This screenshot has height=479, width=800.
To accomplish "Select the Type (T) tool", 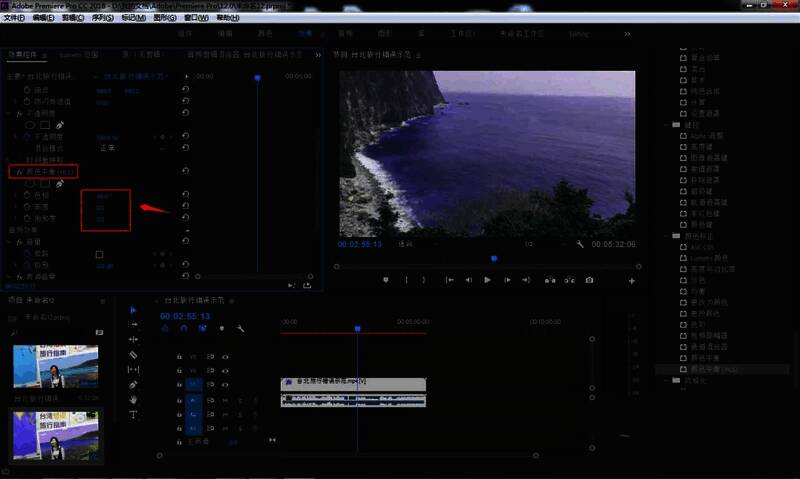I will click(133, 414).
